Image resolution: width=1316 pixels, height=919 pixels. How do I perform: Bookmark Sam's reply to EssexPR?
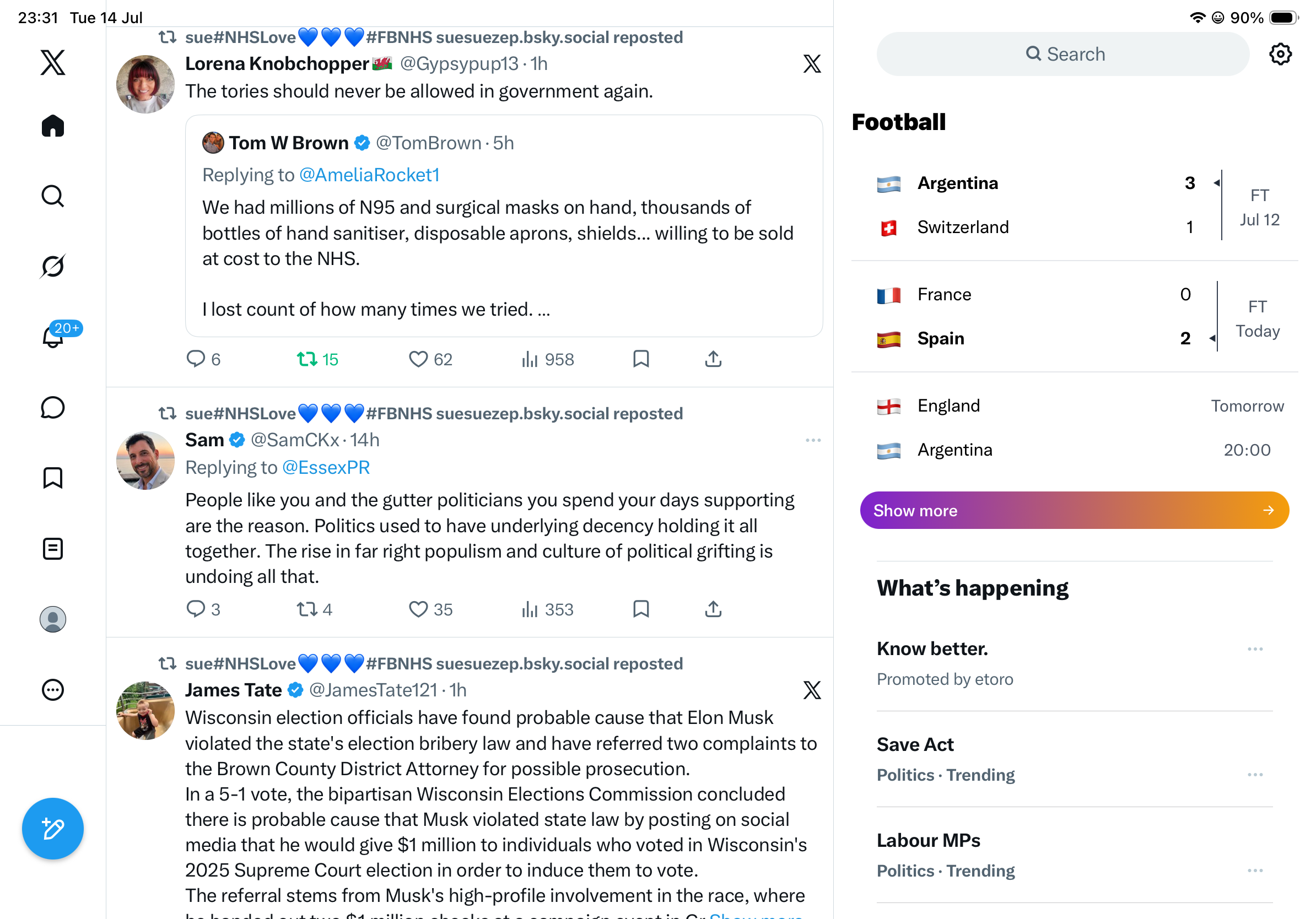641,609
